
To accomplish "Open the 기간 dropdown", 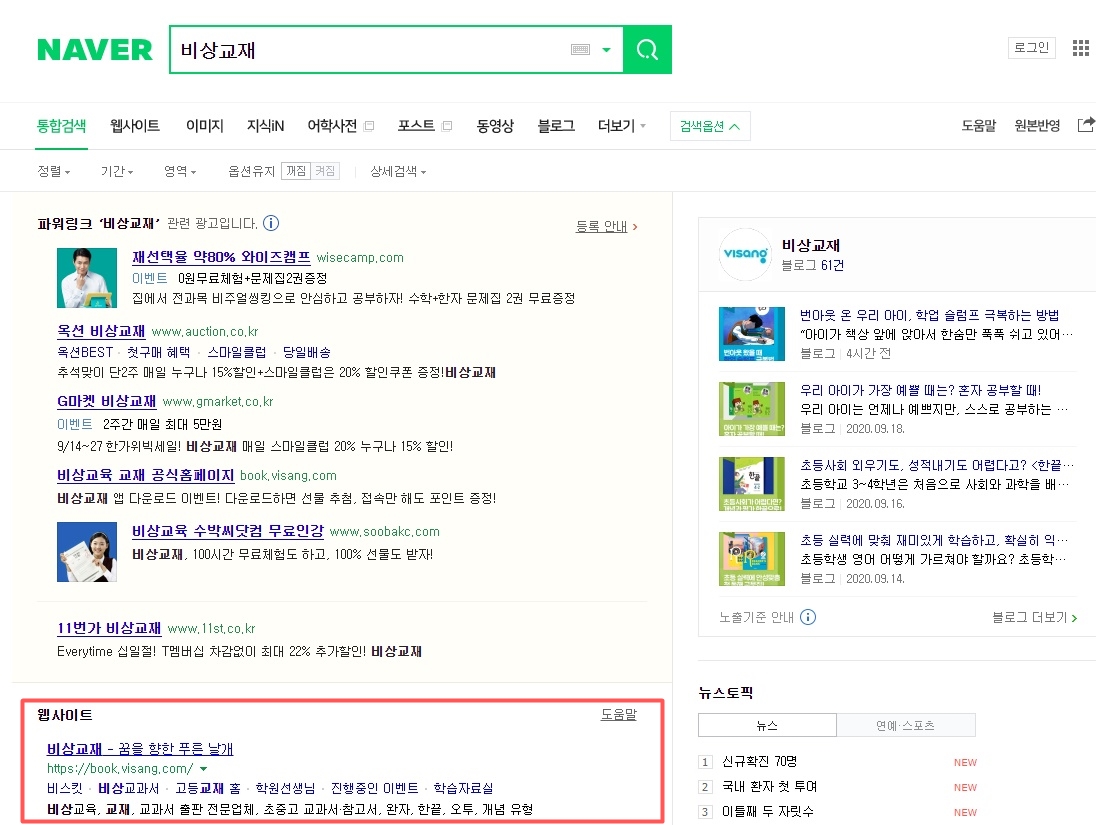I will pyautogui.click(x=117, y=171).
